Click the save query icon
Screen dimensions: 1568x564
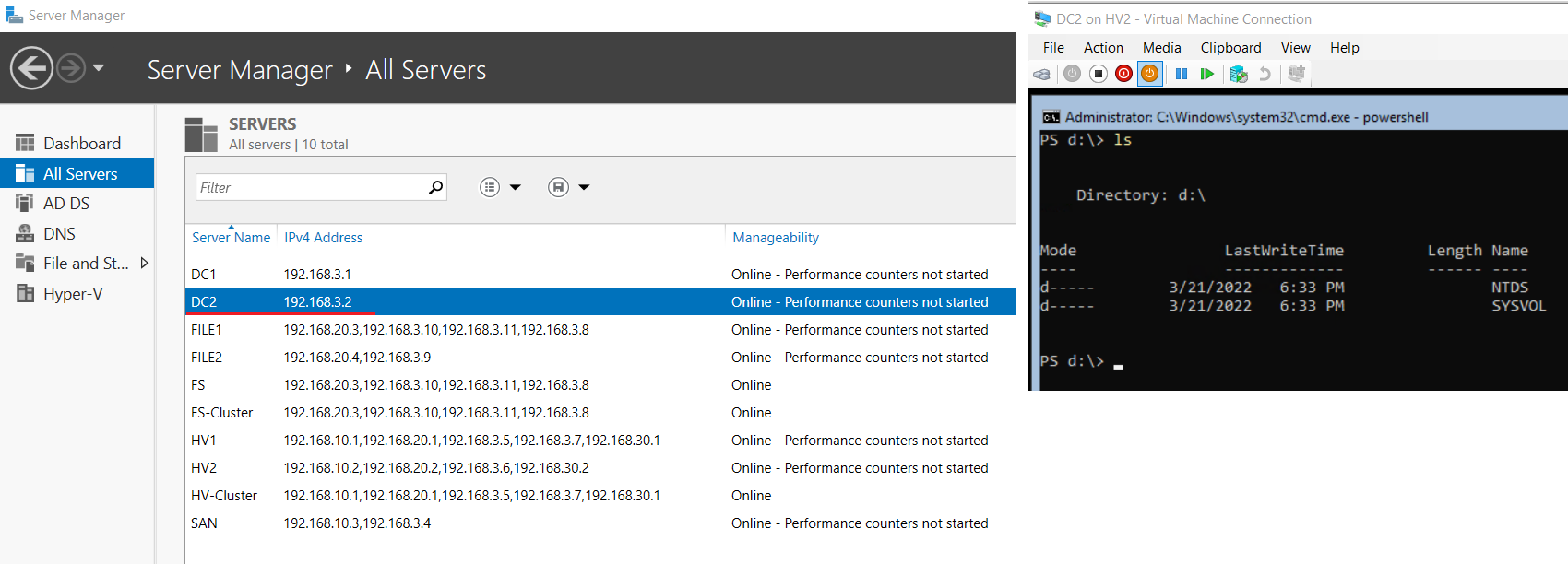pos(558,187)
